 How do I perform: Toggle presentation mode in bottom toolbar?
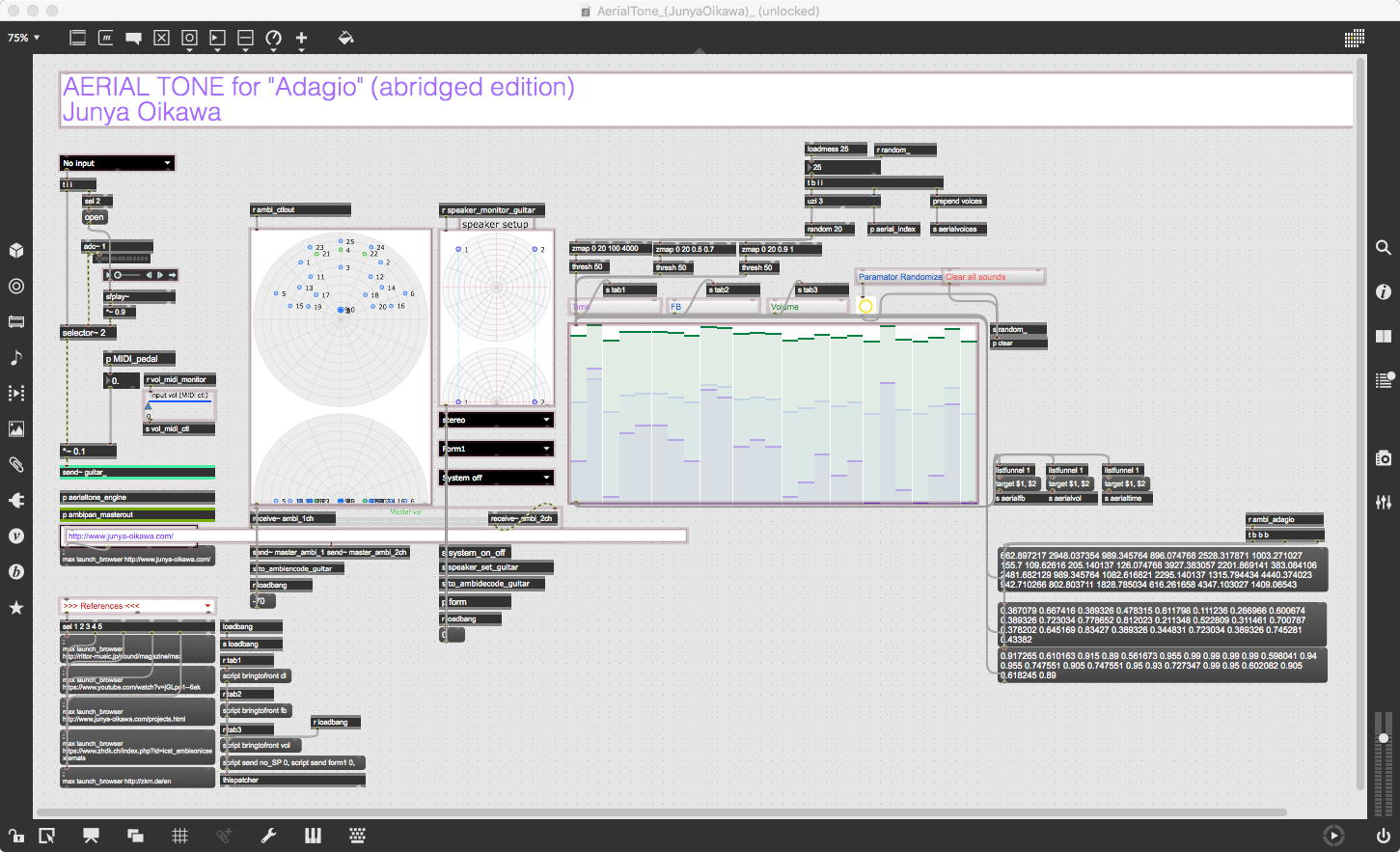(x=91, y=836)
